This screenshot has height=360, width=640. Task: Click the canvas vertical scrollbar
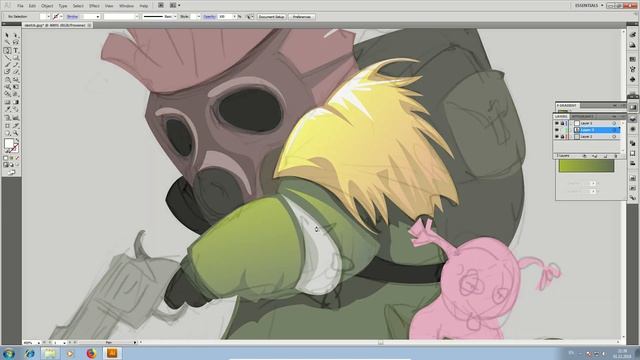click(x=623, y=184)
